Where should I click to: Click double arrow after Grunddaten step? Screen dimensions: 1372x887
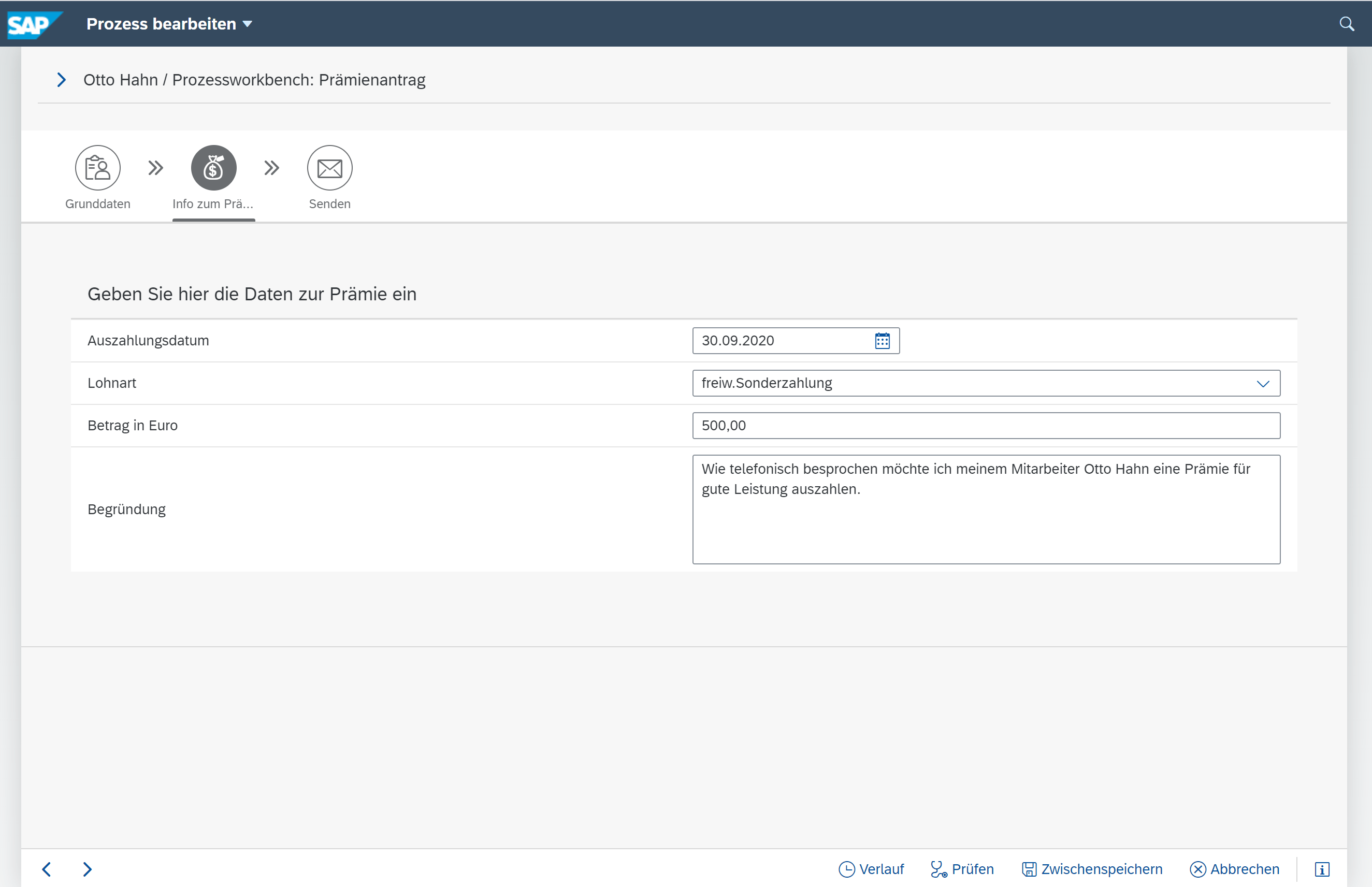[x=155, y=168]
